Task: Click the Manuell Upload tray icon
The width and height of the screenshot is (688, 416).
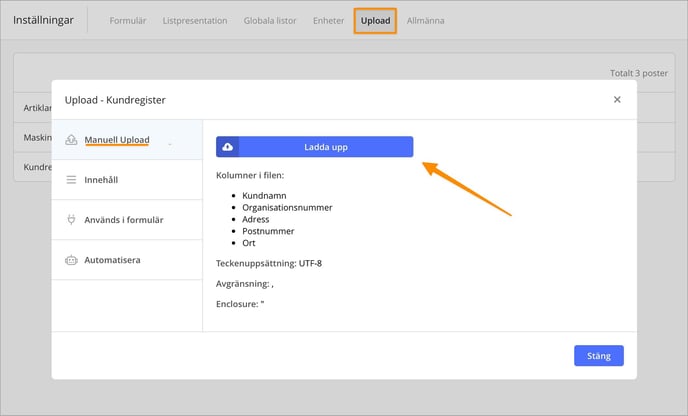Action: coord(71,140)
